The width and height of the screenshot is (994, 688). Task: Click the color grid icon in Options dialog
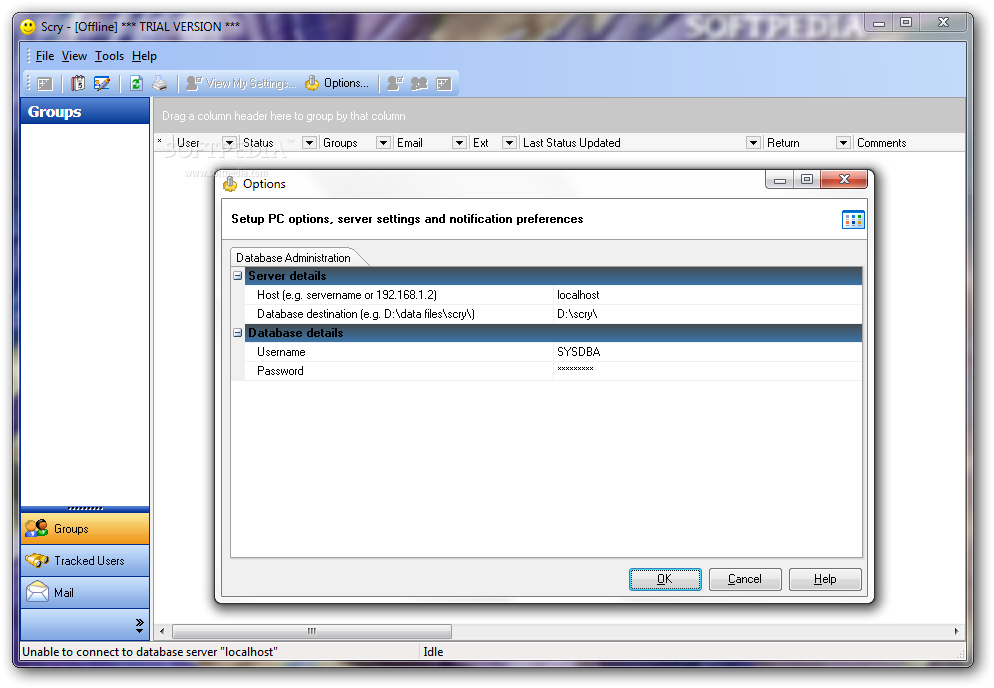point(853,220)
